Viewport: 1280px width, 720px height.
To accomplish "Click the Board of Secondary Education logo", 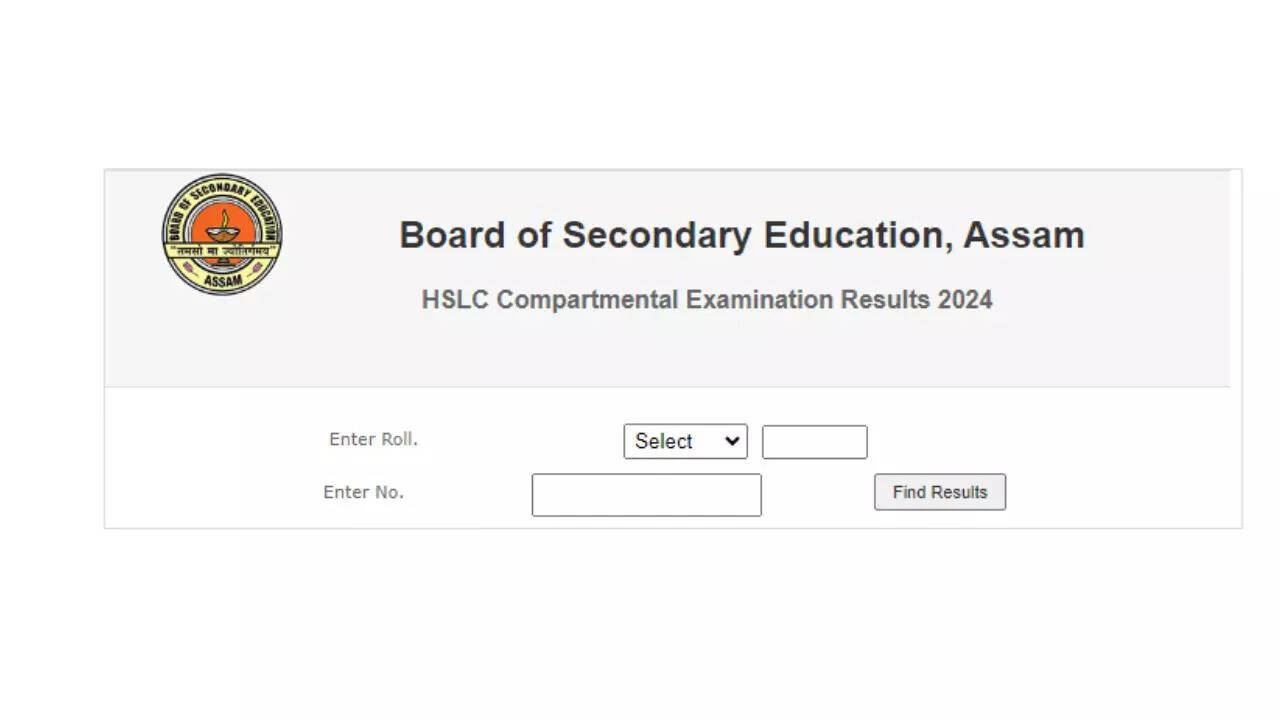I will (222, 234).
